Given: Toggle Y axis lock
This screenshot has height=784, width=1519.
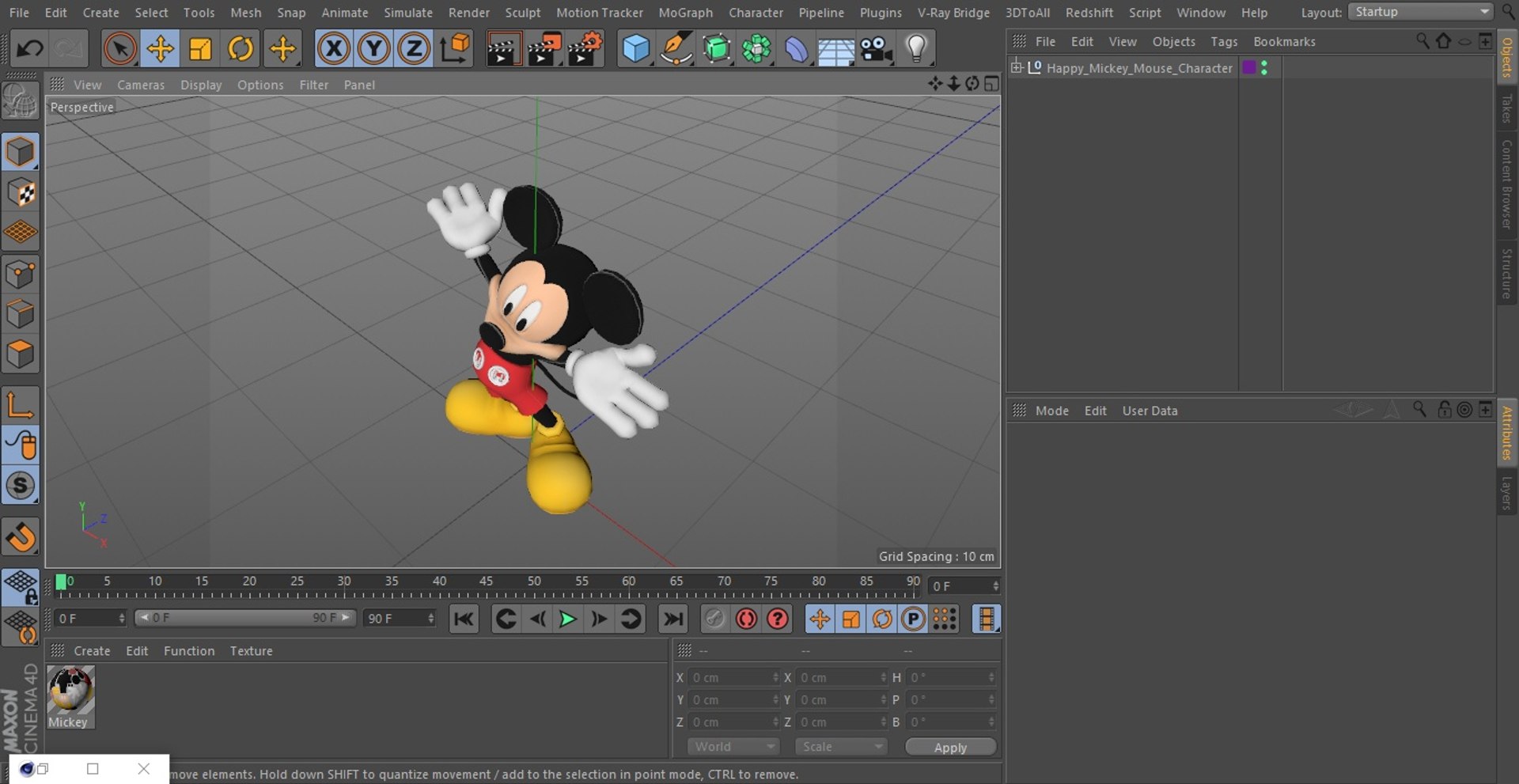Looking at the screenshot, I should click(373, 49).
